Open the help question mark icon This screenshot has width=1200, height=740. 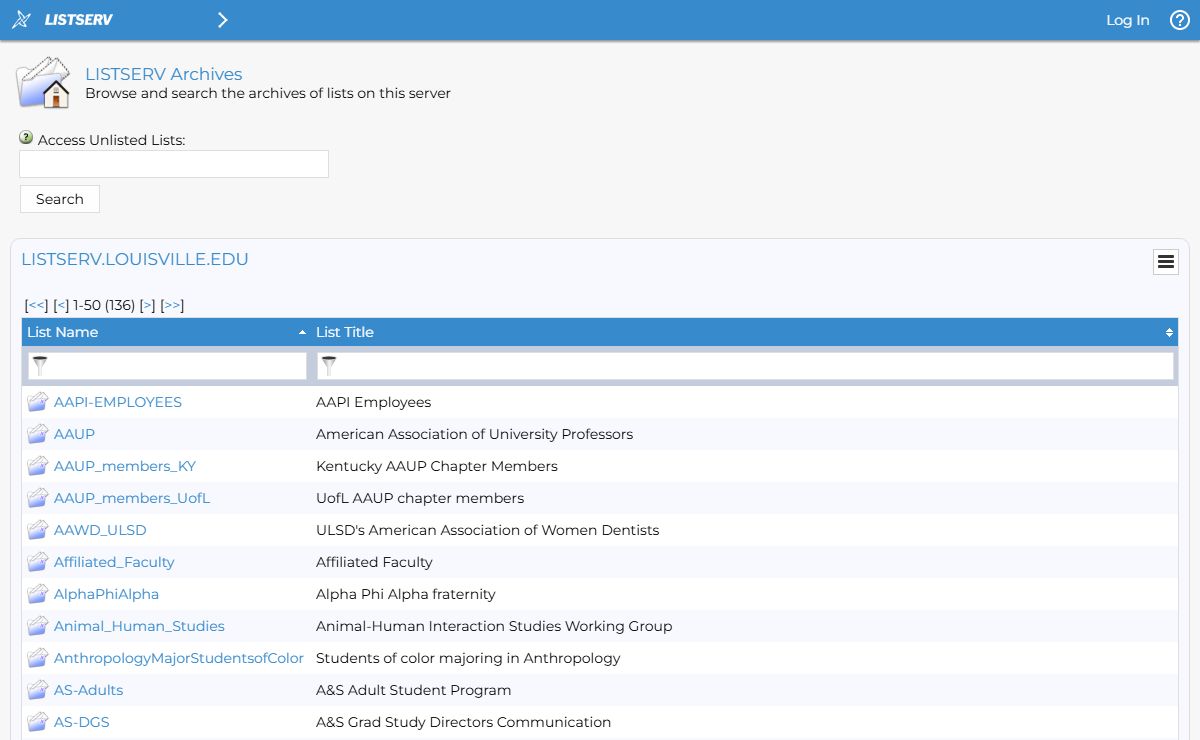coord(1180,20)
